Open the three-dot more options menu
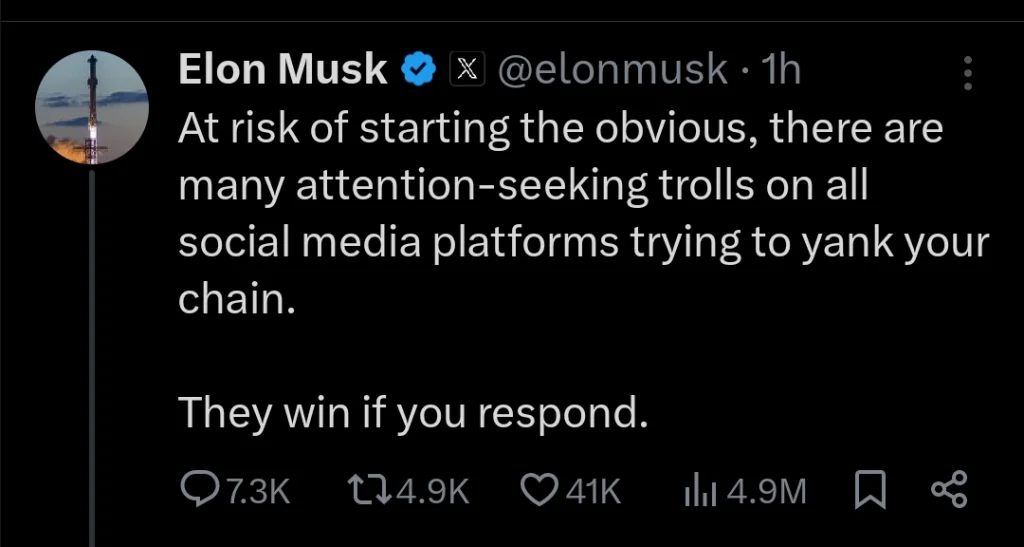Image resolution: width=1024 pixels, height=547 pixels. [968, 72]
